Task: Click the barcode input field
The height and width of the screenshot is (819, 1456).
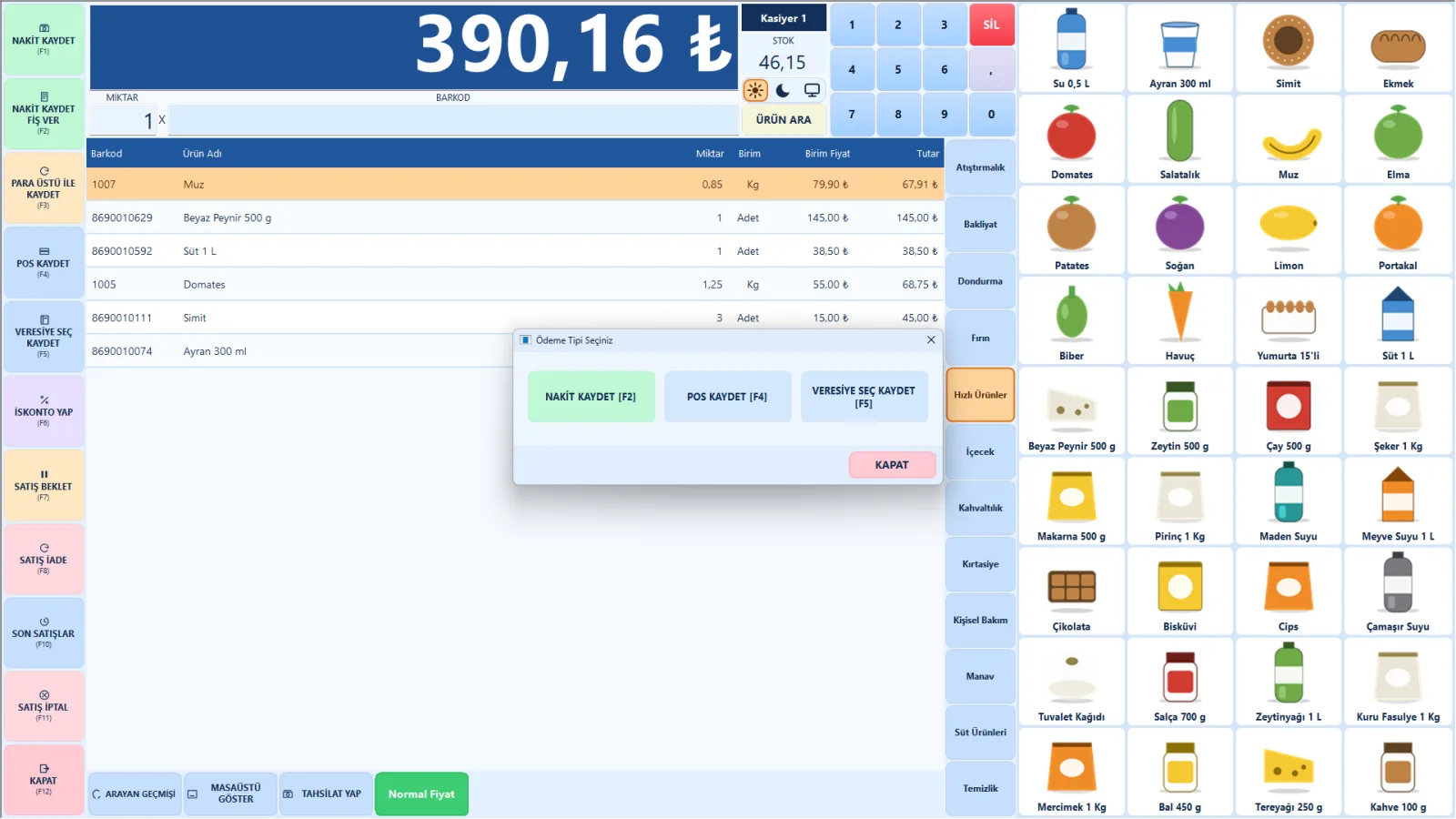Action: (453, 119)
